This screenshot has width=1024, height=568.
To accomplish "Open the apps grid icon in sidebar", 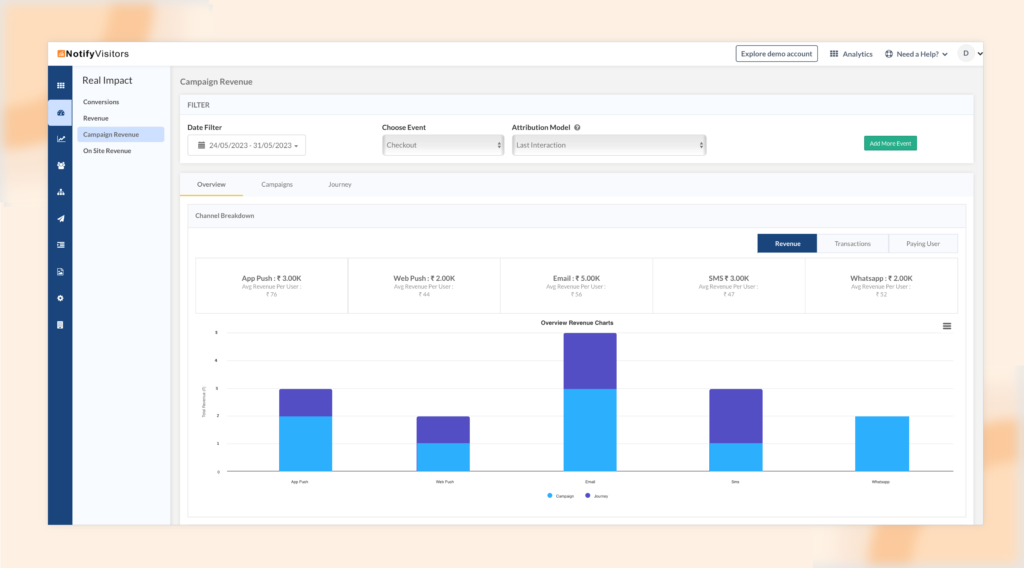I will click(61, 86).
